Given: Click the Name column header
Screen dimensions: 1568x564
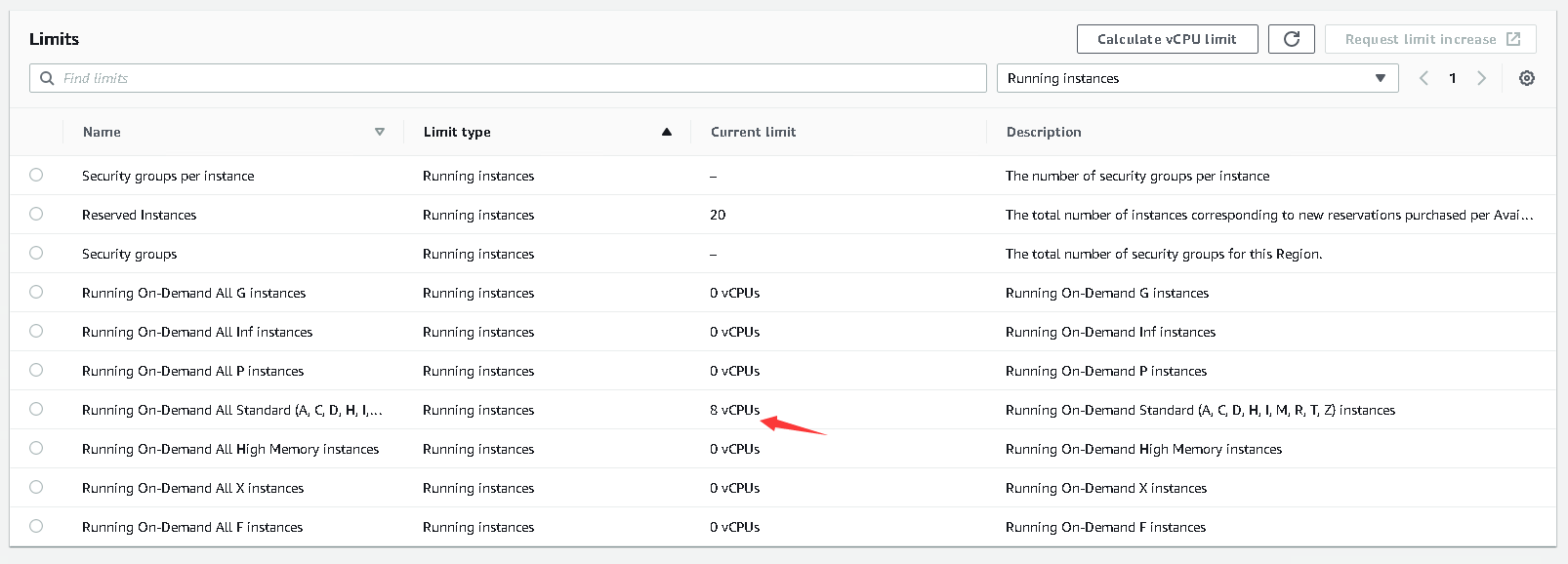Looking at the screenshot, I should tap(102, 132).
